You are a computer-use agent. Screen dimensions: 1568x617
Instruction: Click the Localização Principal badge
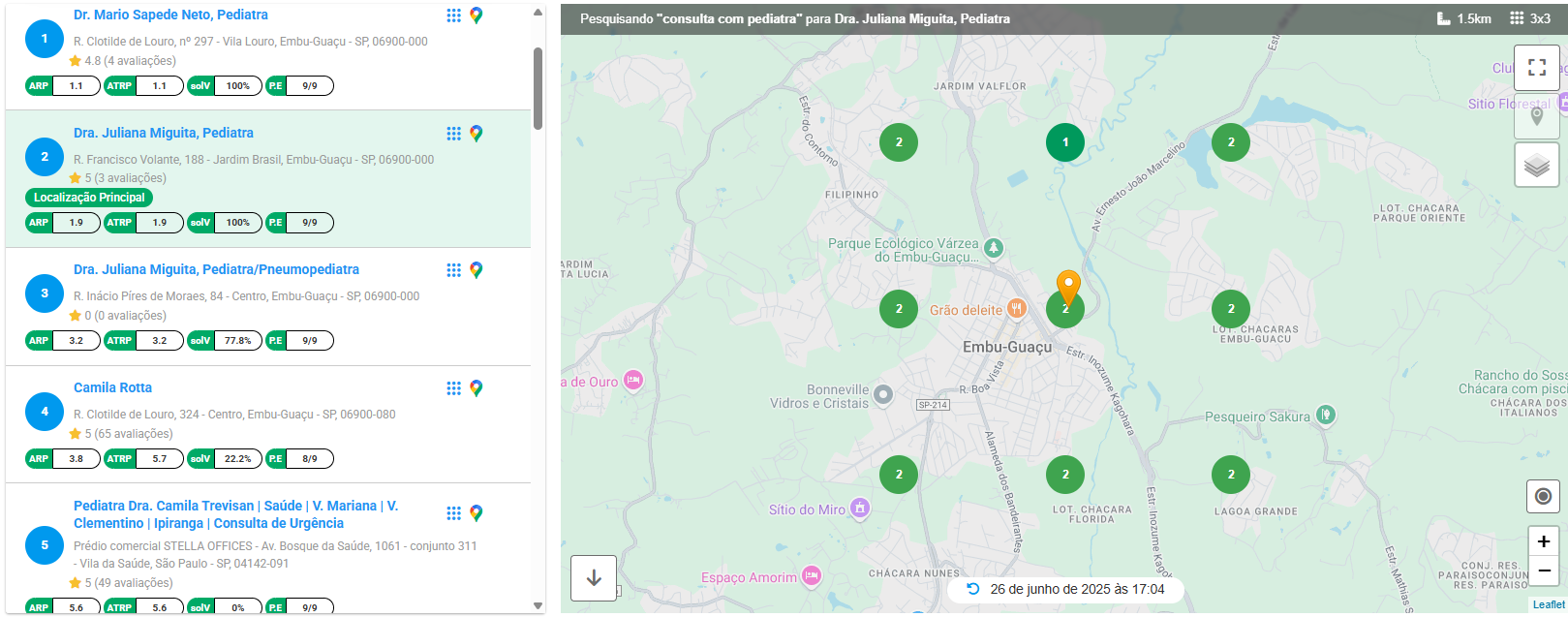tap(89, 198)
